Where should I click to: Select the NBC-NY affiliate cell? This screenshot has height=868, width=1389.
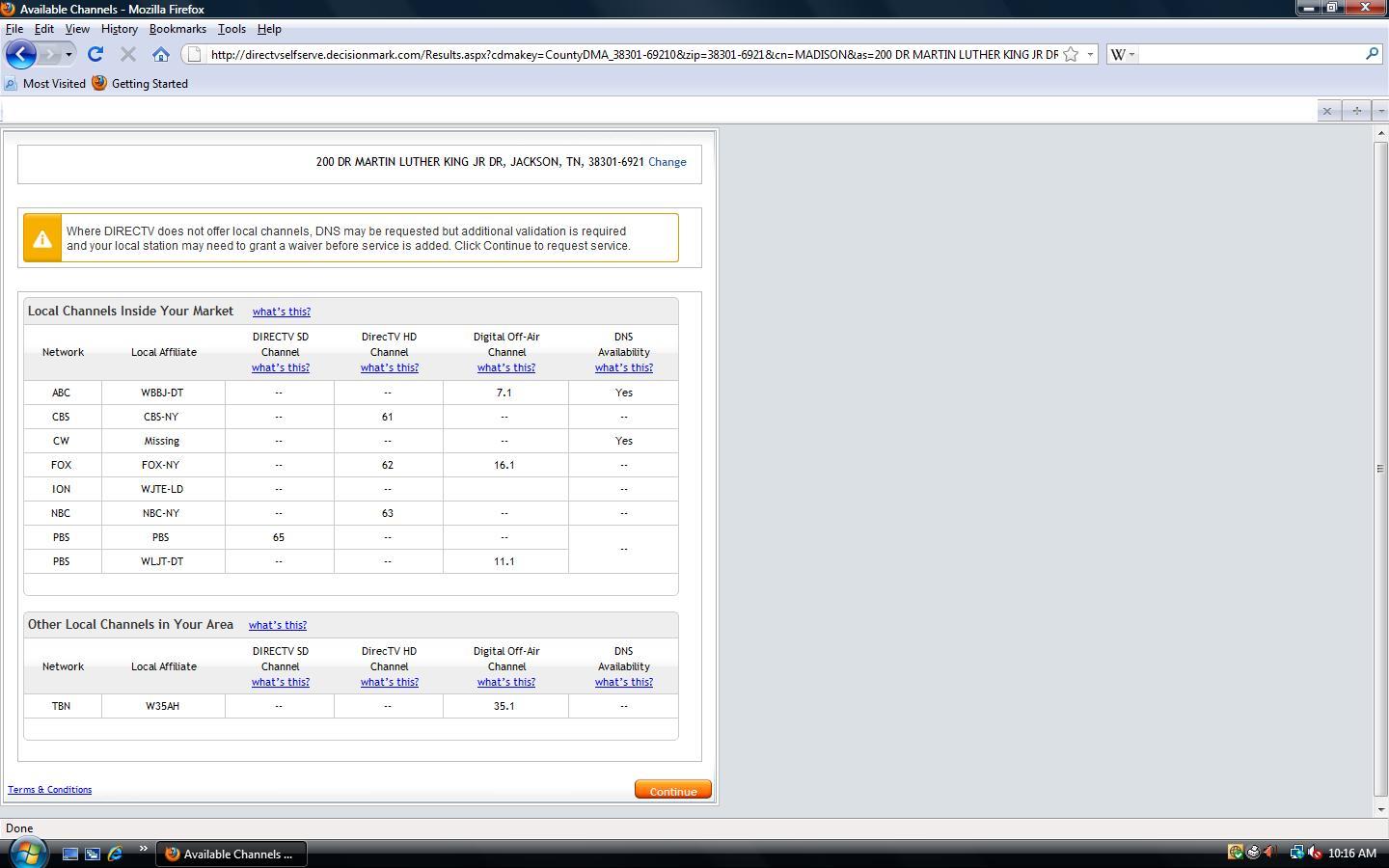[x=161, y=513]
